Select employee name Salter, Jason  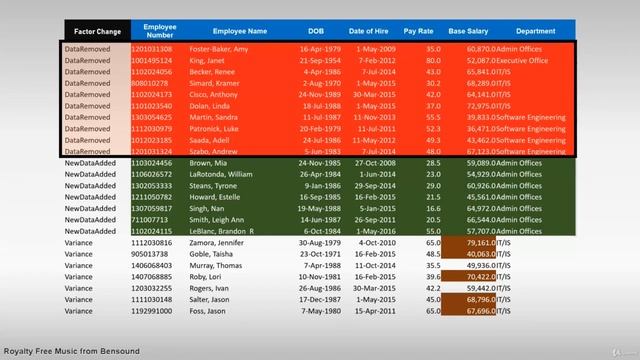click(209, 300)
